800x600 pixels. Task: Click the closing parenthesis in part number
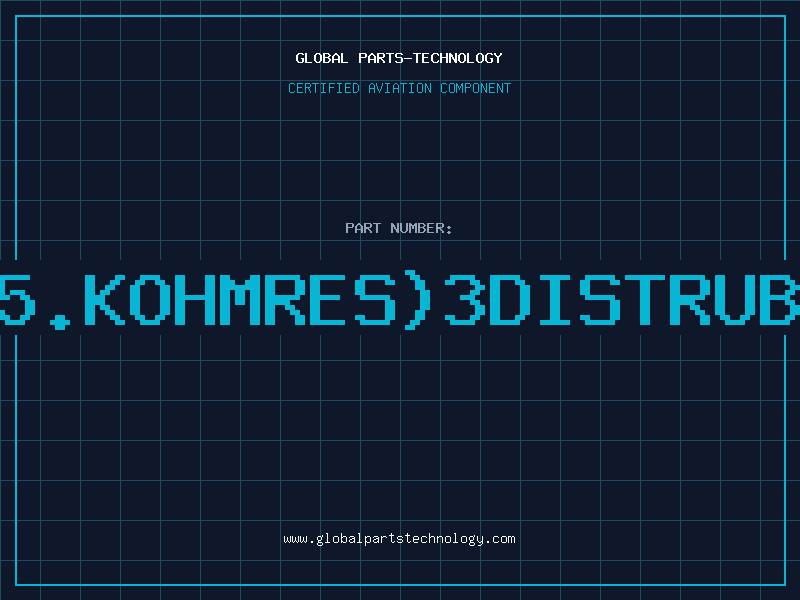pyautogui.click(x=417, y=301)
